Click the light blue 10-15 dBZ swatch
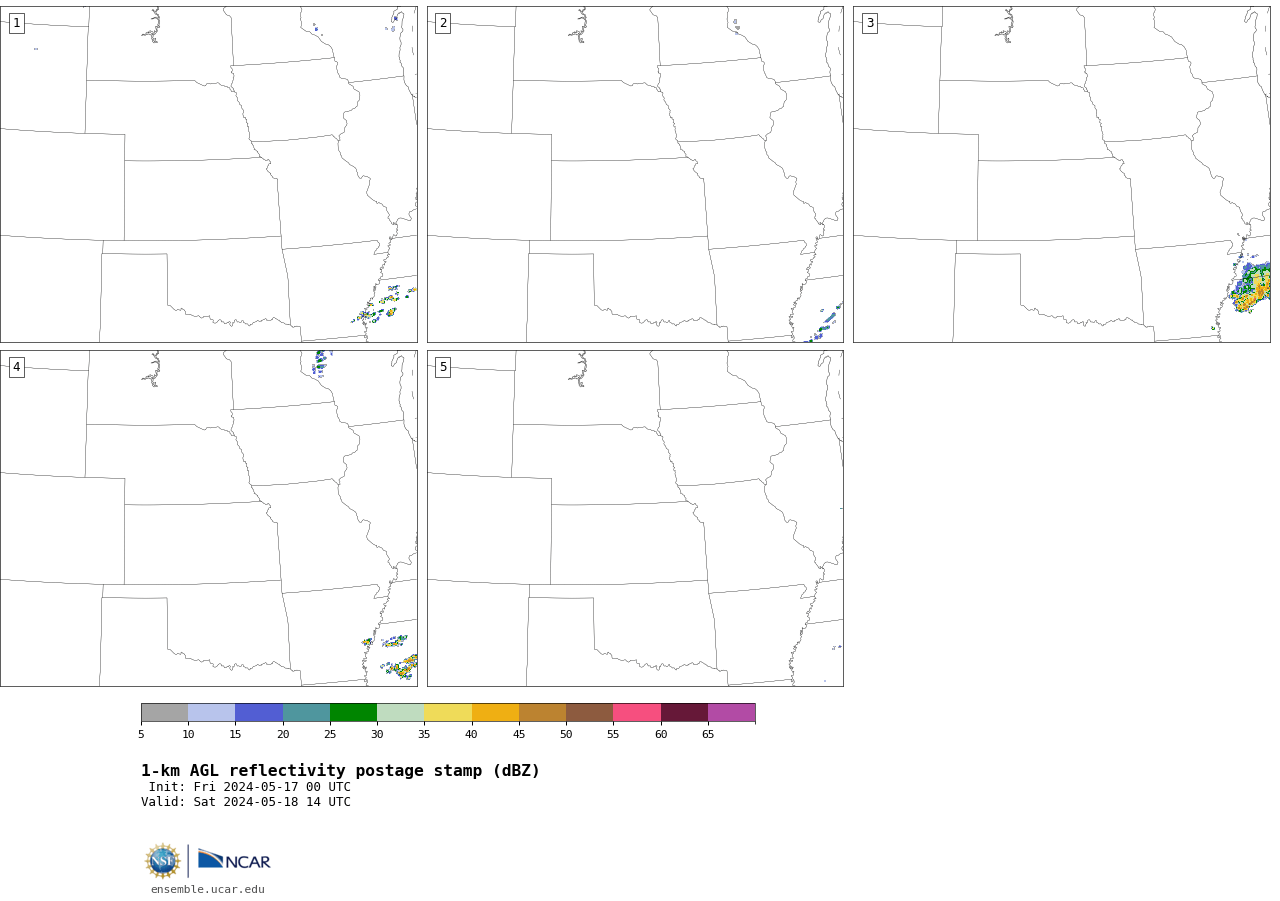1280x901 pixels. click(212, 713)
